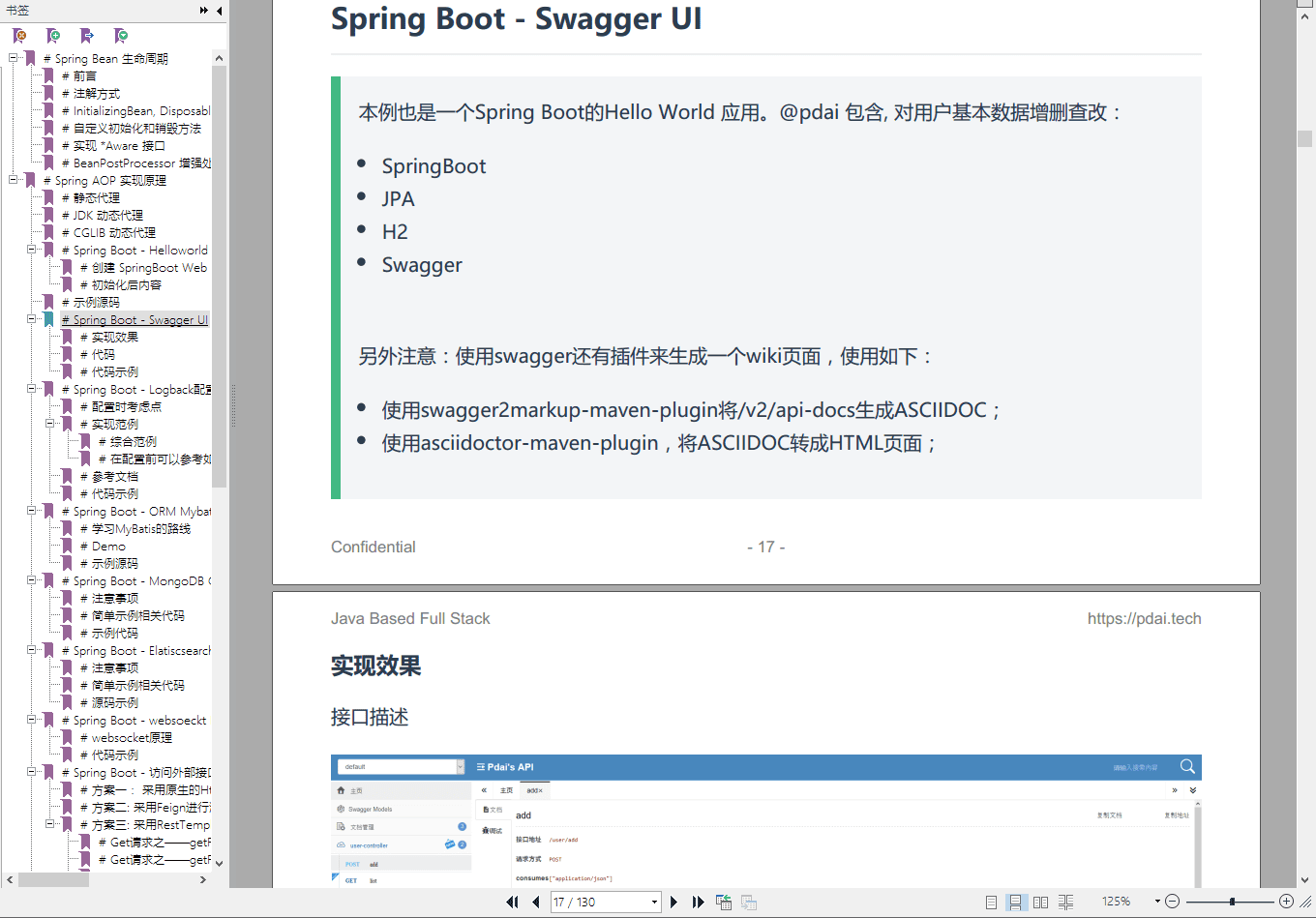
Task: Collapse the Spring AOP 实现原理 tree branch
Action: (x=13, y=180)
